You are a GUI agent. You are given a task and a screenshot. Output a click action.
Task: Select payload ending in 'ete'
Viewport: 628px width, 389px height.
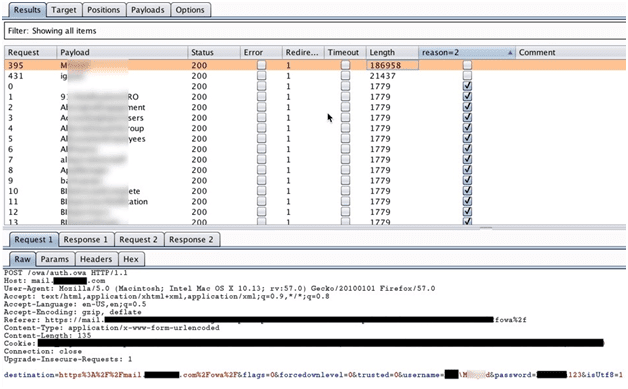point(100,191)
